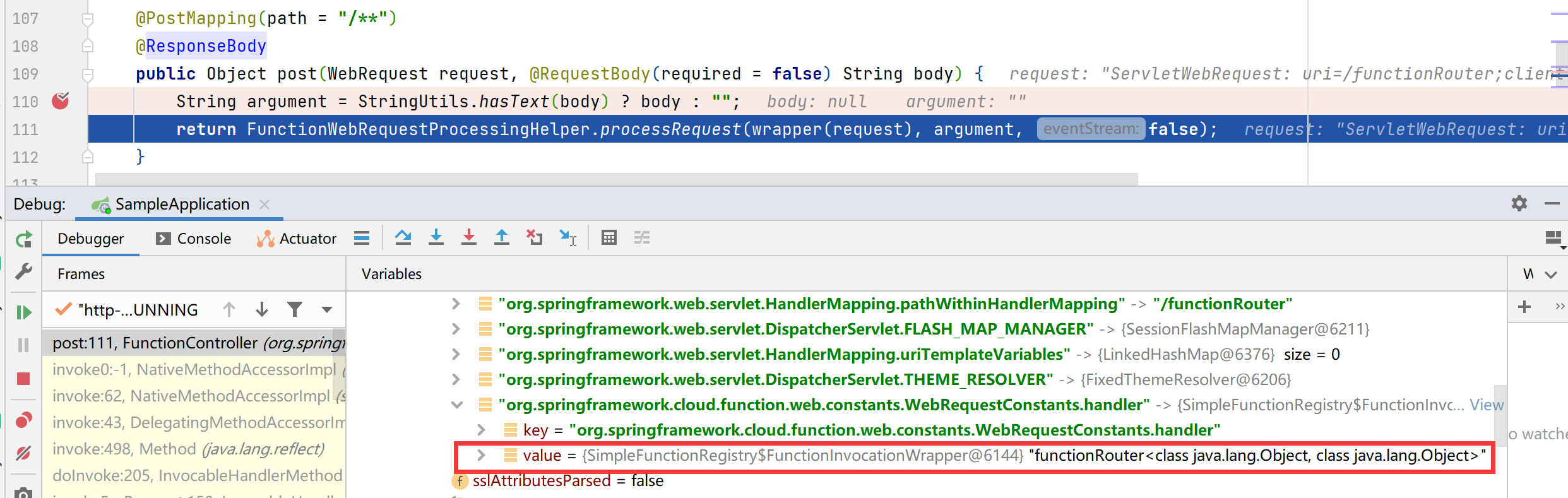Expand FLASH_MAP_MANAGER variable entry
Image resolution: width=1568 pixels, height=498 pixels.
point(456,329)
